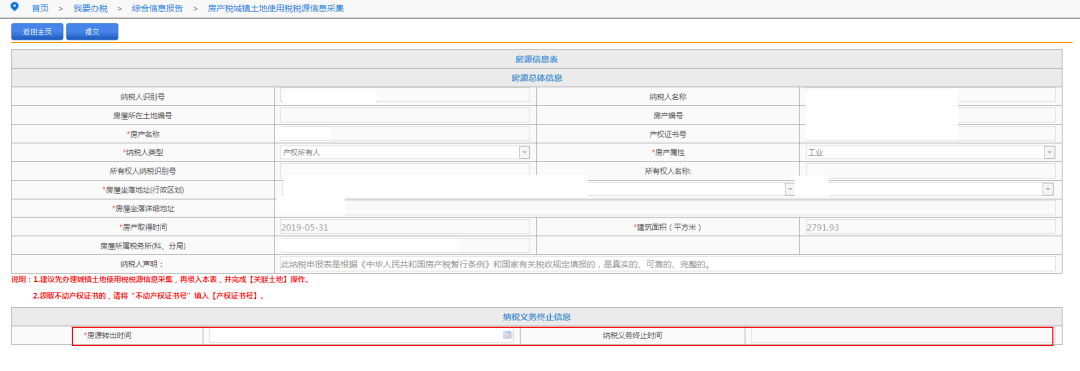Select the 房产属性 combo box showing 工业

coord(931,152)
